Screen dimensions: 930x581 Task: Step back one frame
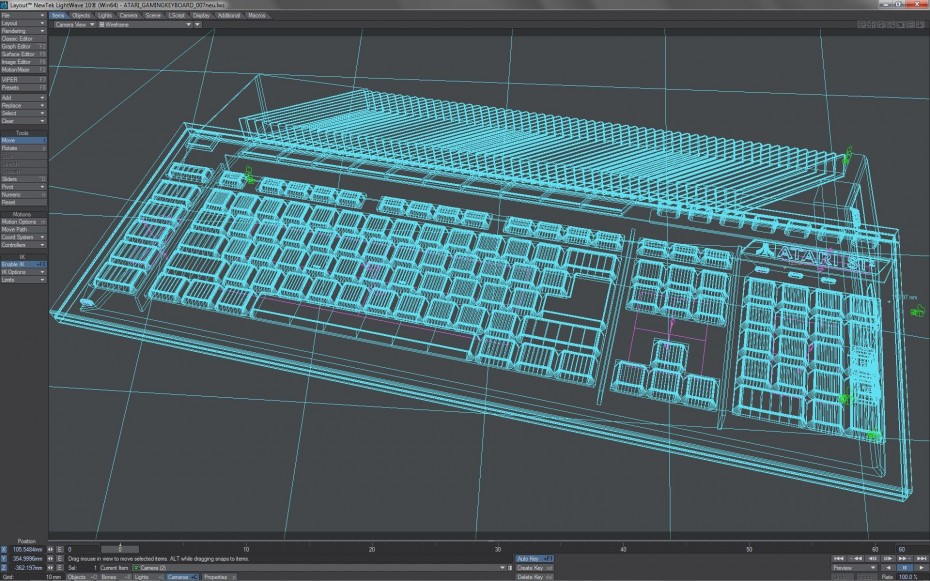click(x=872, y=558)
